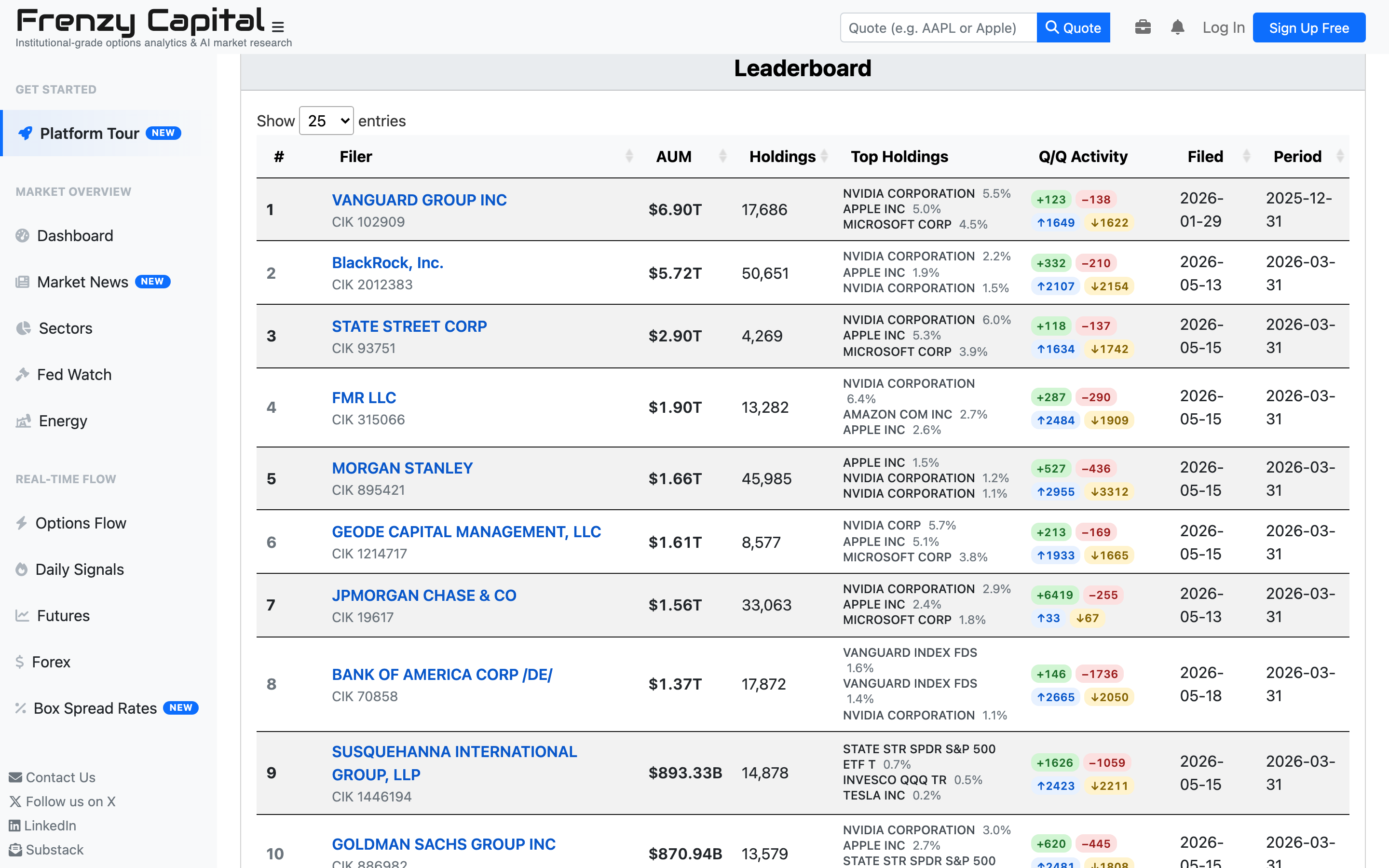Sort table by Filer column arrows
Image resolution: width=1389 pixels, height=868 pixels.
click(x=629, y=156)
